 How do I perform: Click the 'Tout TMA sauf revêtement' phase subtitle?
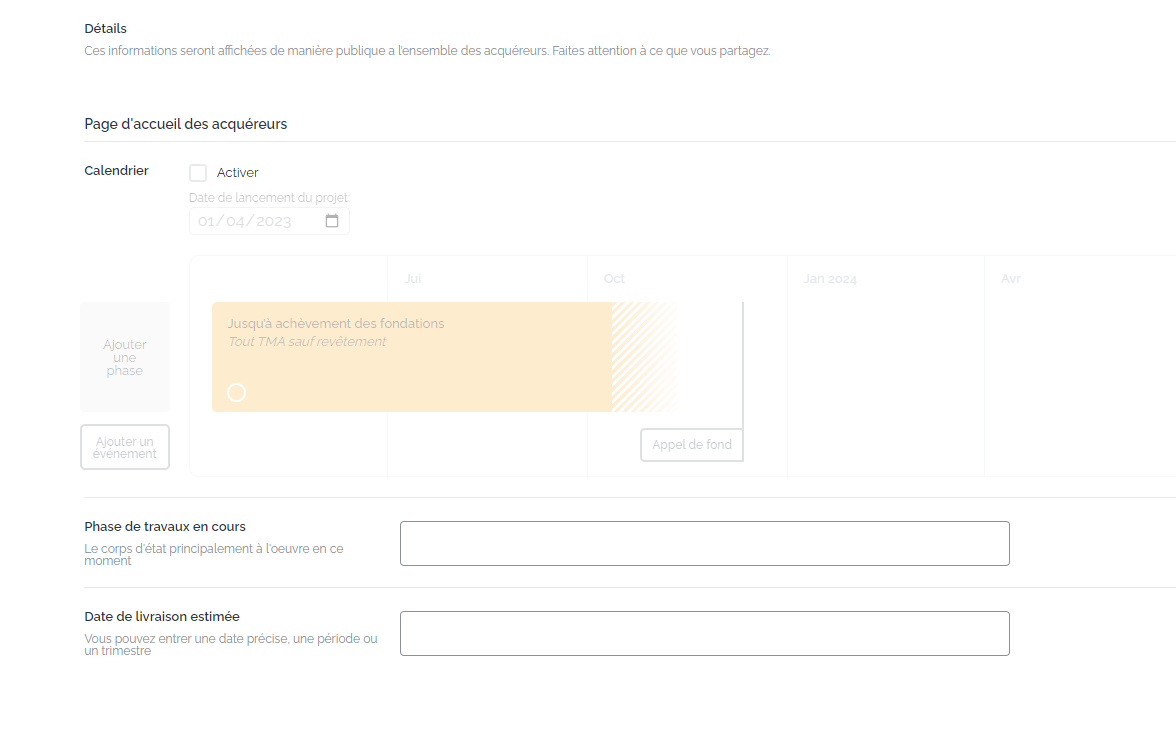[307, 342]
